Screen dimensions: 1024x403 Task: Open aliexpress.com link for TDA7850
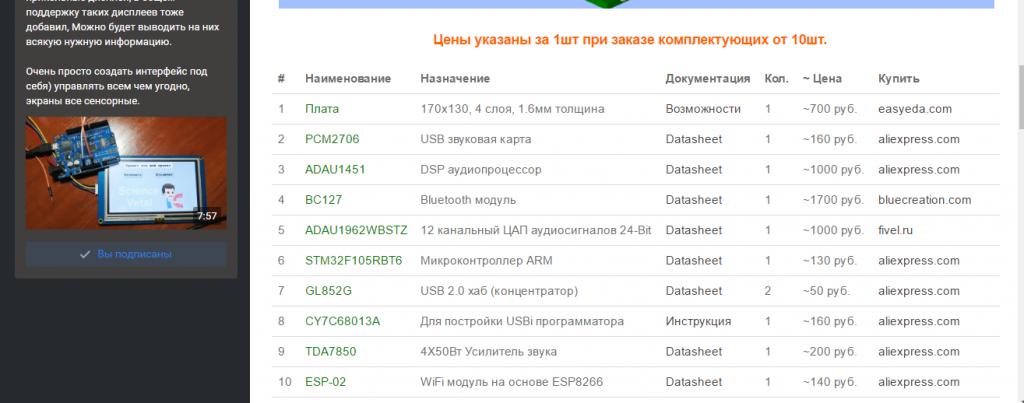point(919,352)
